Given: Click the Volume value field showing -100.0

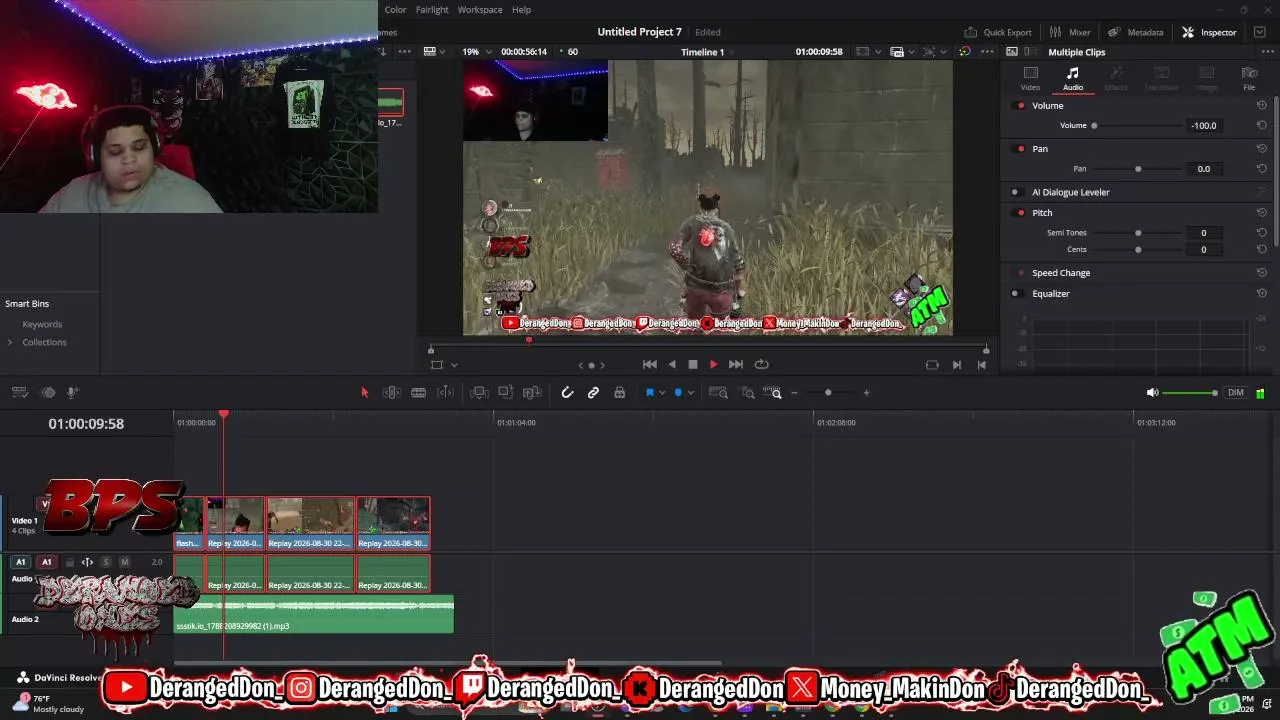Looking at the screenshot, I should (x=1204, y=126).
